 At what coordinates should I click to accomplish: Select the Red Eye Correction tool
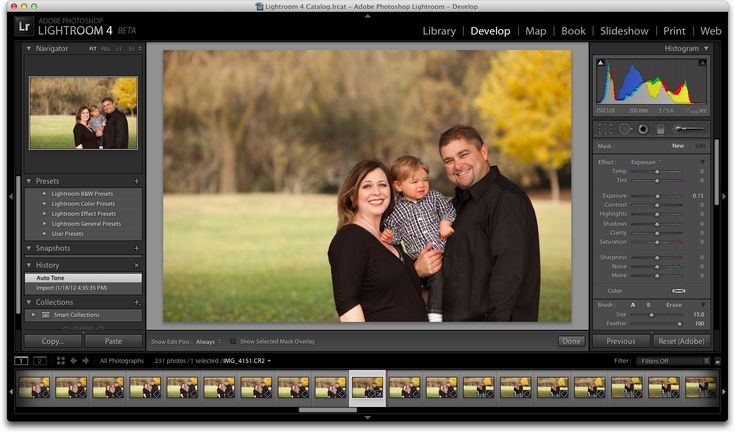643,129
